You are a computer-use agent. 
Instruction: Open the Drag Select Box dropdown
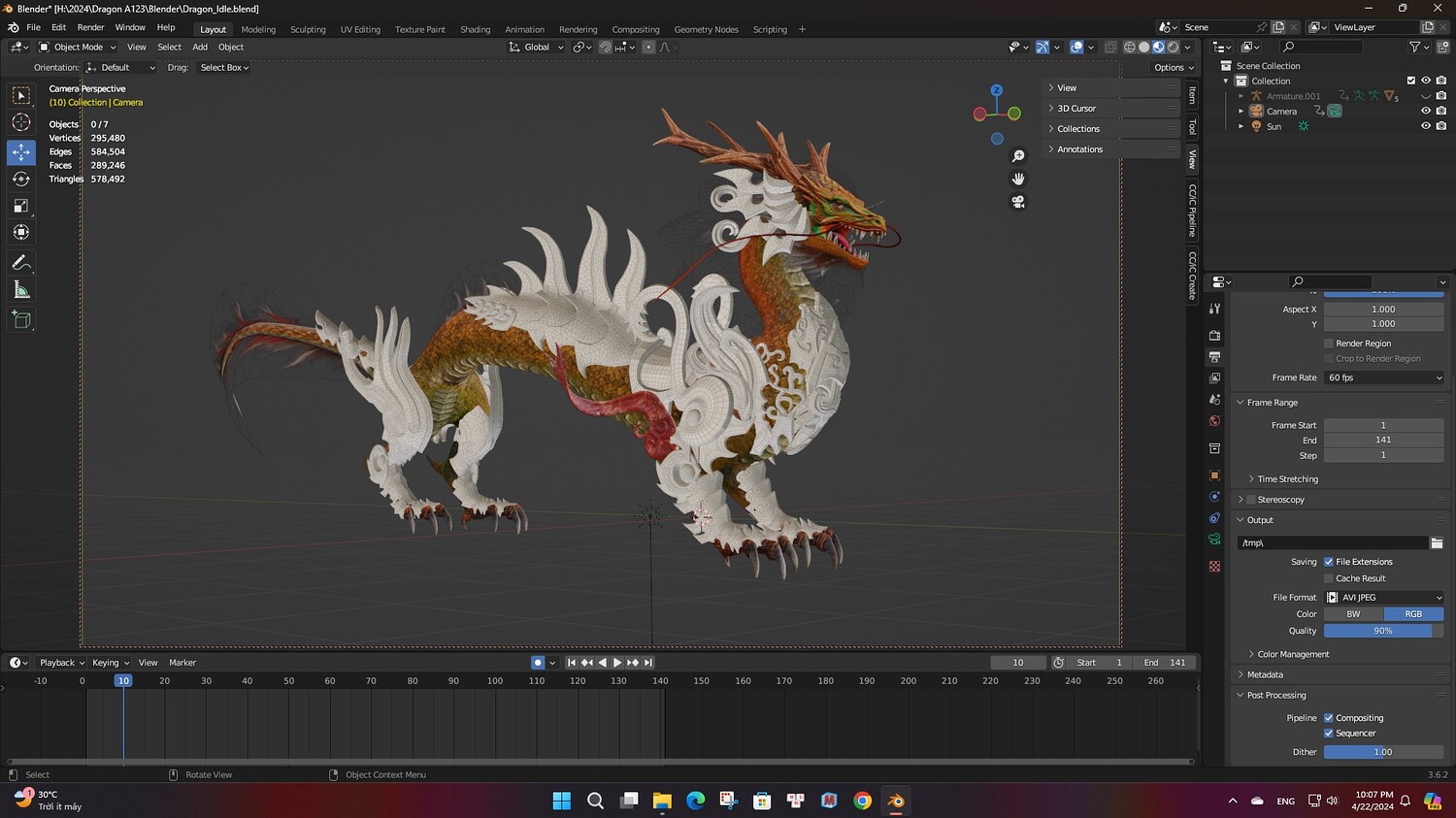pyautogui.click(x=224, y=68)
